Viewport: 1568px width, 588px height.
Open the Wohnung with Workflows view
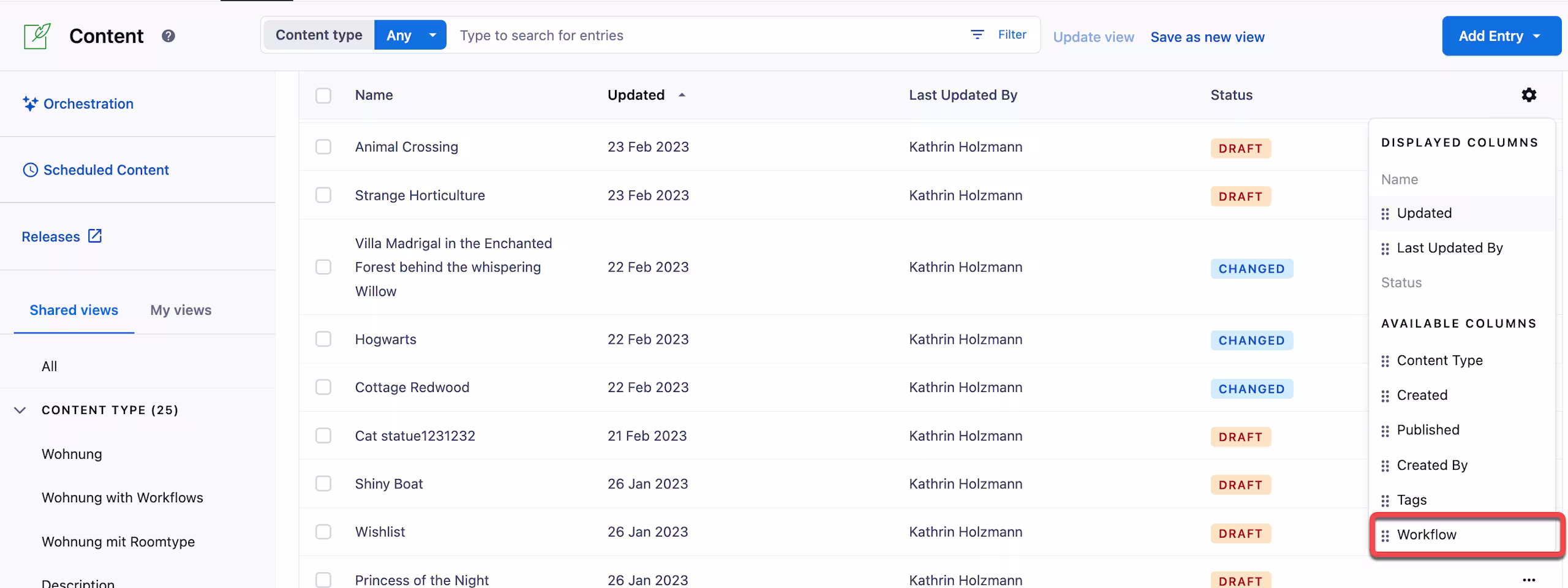click(x=123, y=497)
